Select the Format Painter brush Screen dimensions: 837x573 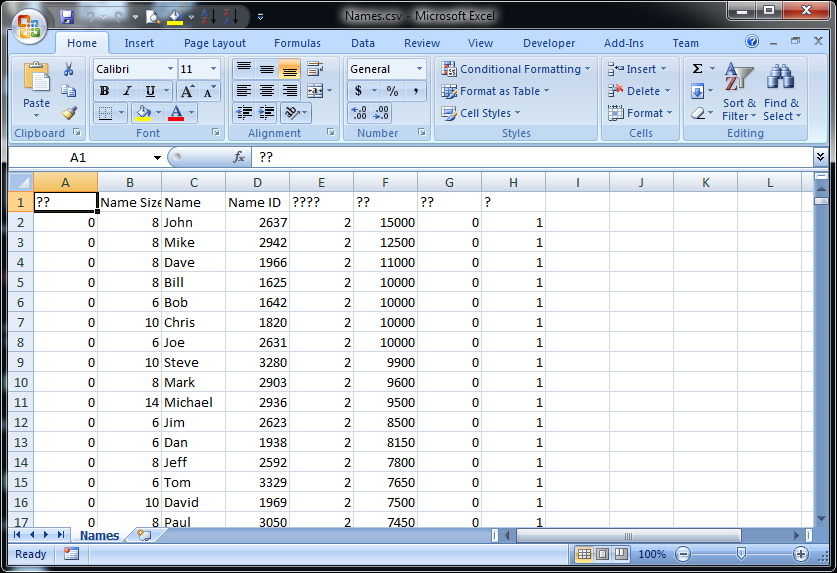coord(68,113)
